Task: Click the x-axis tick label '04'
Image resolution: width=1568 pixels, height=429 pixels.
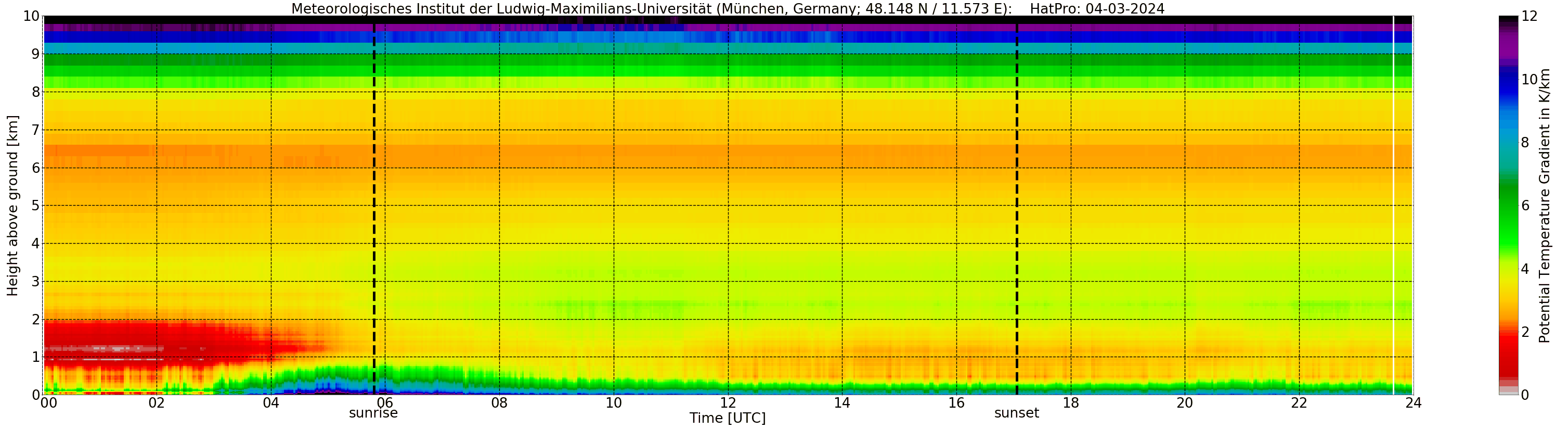Action: tap(271, 403)
